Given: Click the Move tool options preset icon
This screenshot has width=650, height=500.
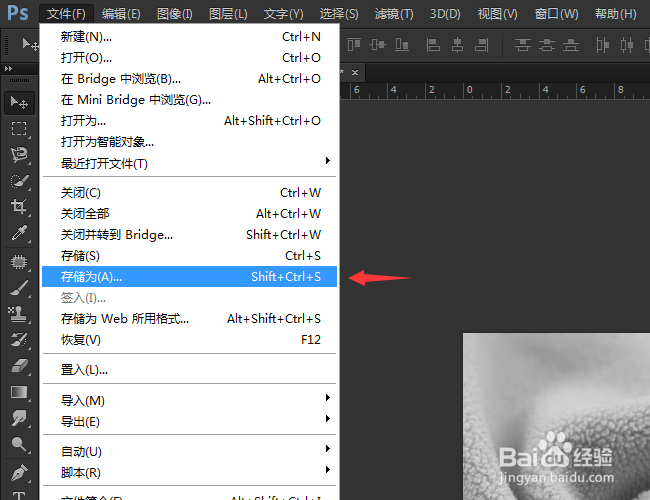Looking at the screenshot, I should pyautogui.click(x=29, y=44).
